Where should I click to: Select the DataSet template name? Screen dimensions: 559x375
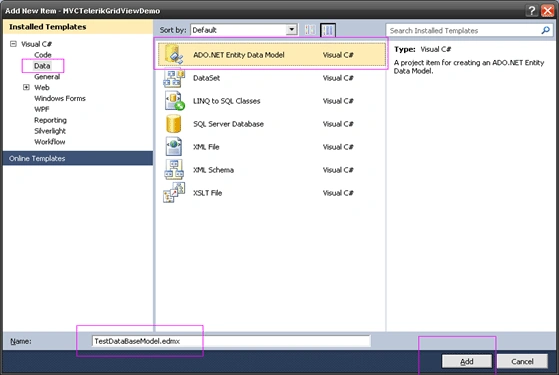(x=206, y=78)
